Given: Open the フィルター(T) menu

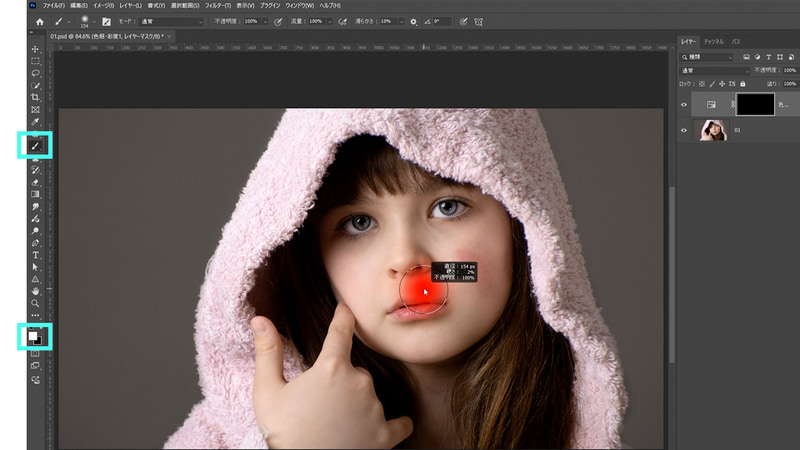Looking at the screenshot, I should (x=219, y=6).
